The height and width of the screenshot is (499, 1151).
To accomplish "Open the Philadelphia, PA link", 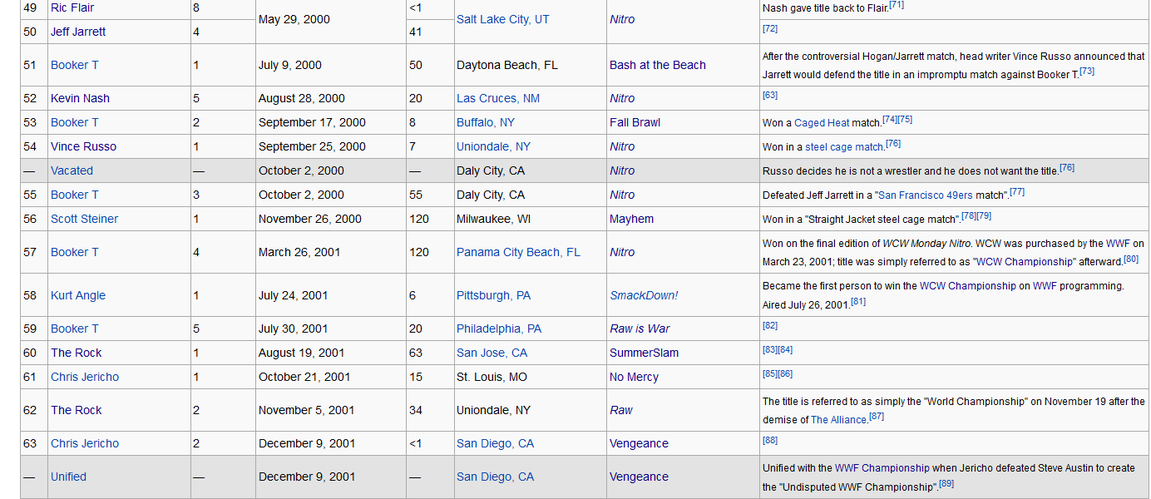I will (x=499, y=329).
